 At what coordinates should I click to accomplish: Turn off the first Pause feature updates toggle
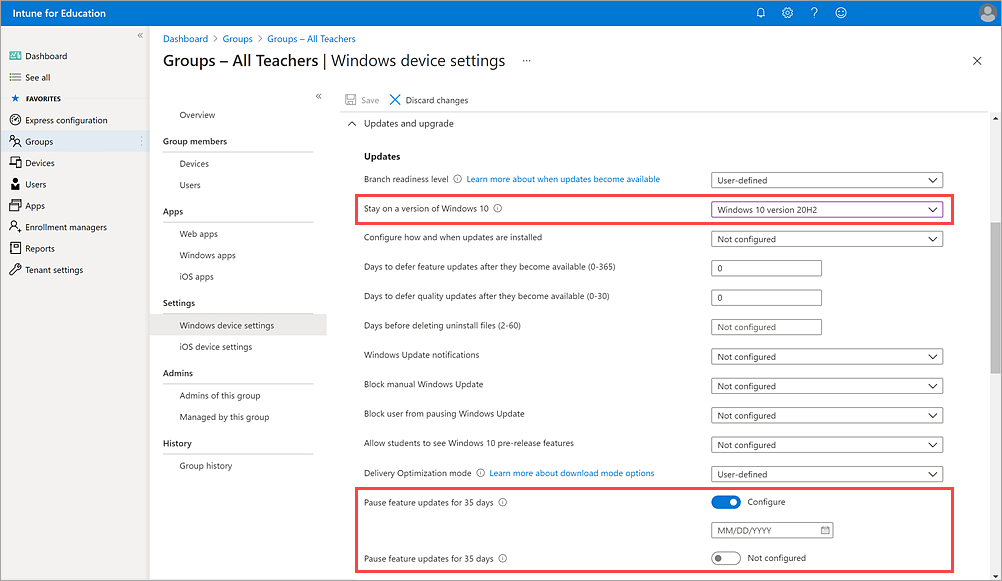[726, 502]
